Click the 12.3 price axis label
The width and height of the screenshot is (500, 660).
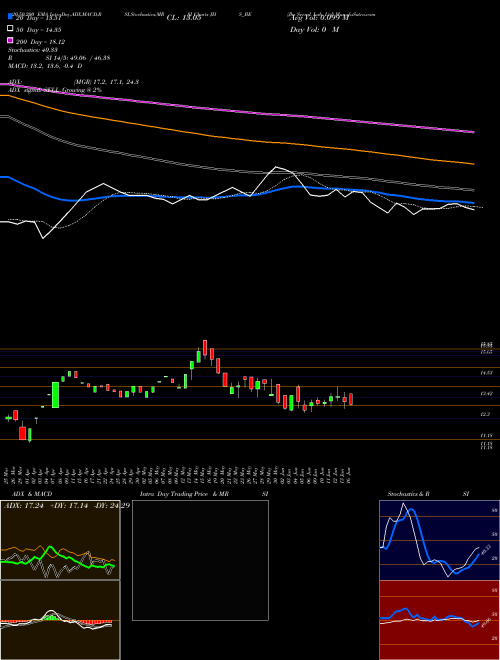485,415
